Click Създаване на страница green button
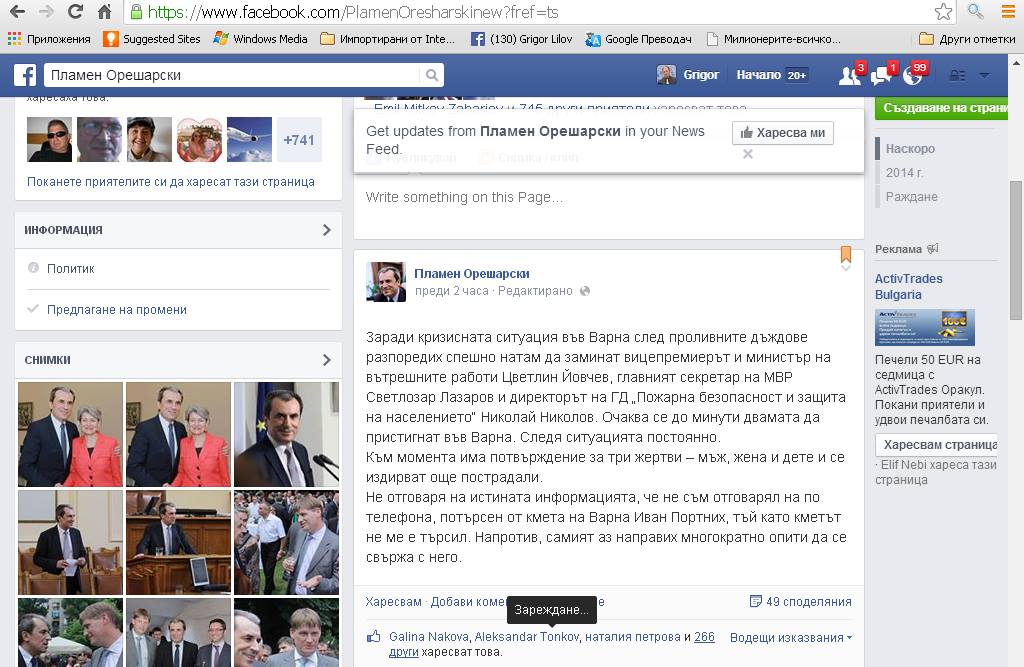The image size is (1024, 667). (942, 108)
